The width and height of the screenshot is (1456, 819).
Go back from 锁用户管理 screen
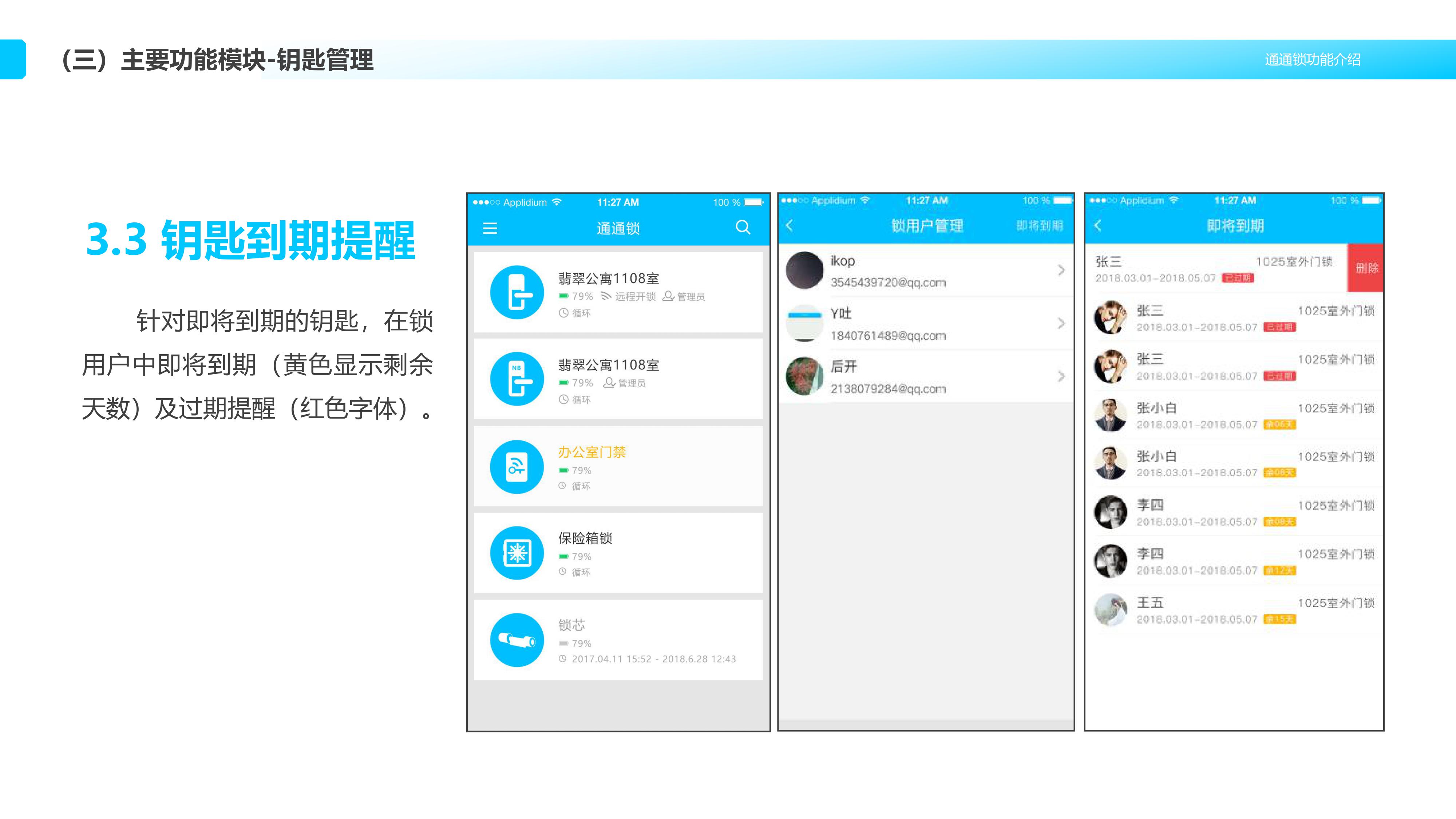[790, 226]
